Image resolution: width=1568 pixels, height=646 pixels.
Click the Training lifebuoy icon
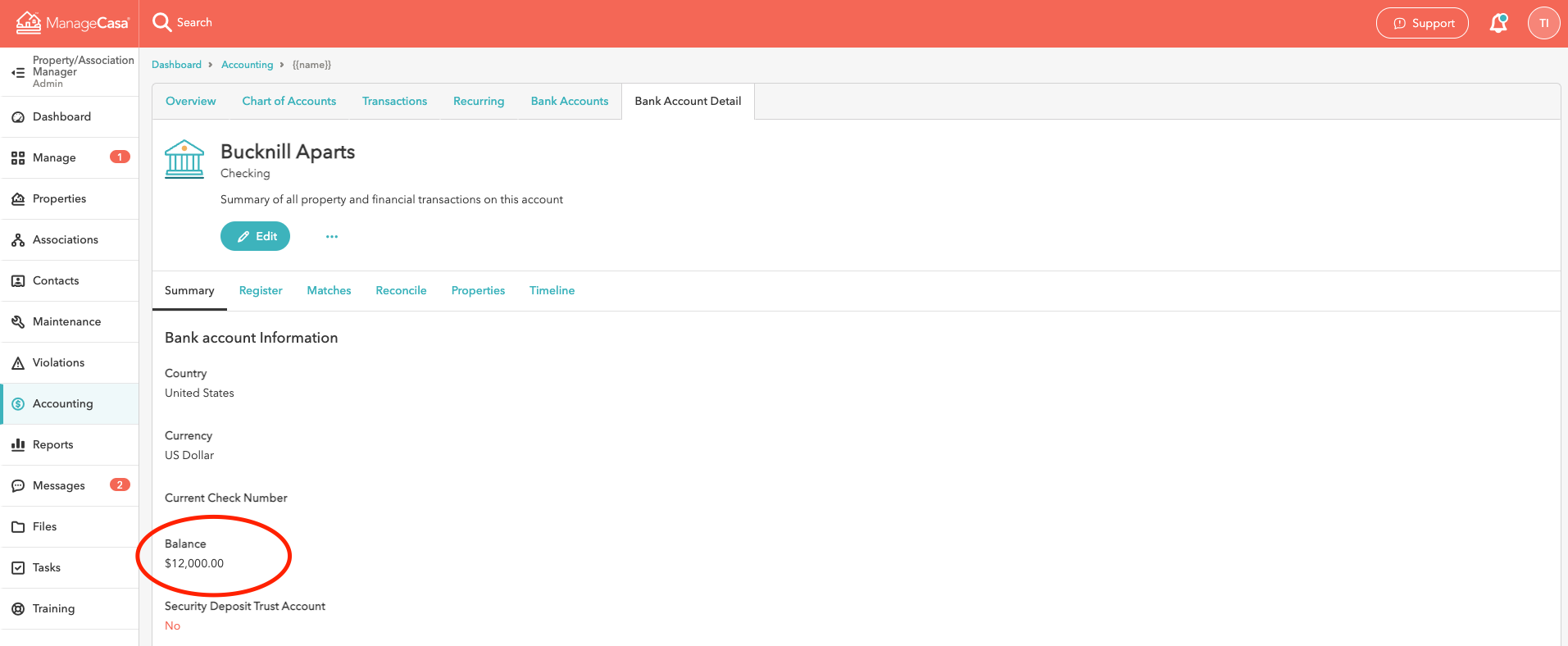click(18, 608)
